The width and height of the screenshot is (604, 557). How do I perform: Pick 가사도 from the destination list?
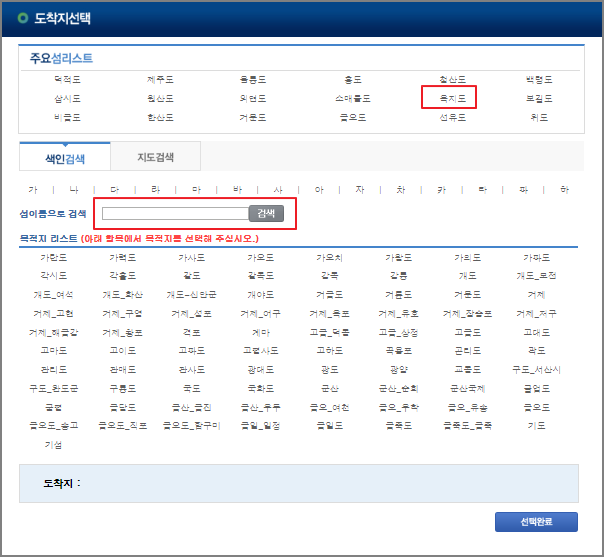click(191, 257)
